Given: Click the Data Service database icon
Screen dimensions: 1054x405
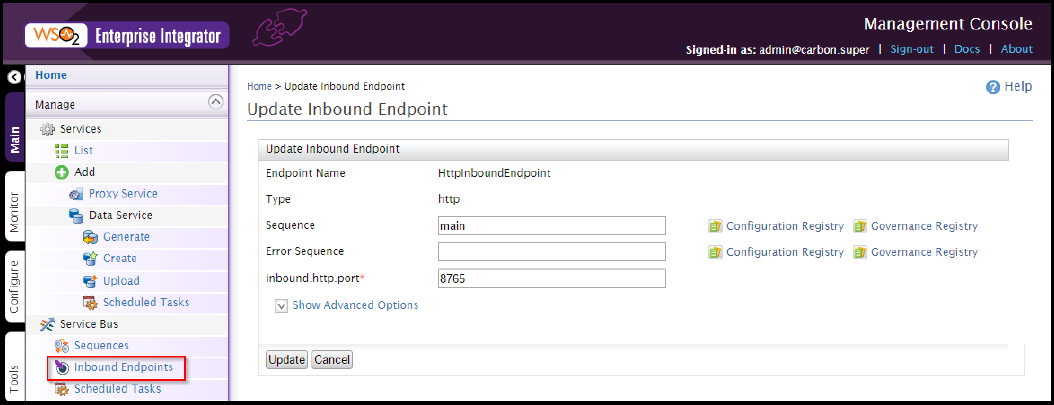Looking at the screenshot, I should coord(76,216).
